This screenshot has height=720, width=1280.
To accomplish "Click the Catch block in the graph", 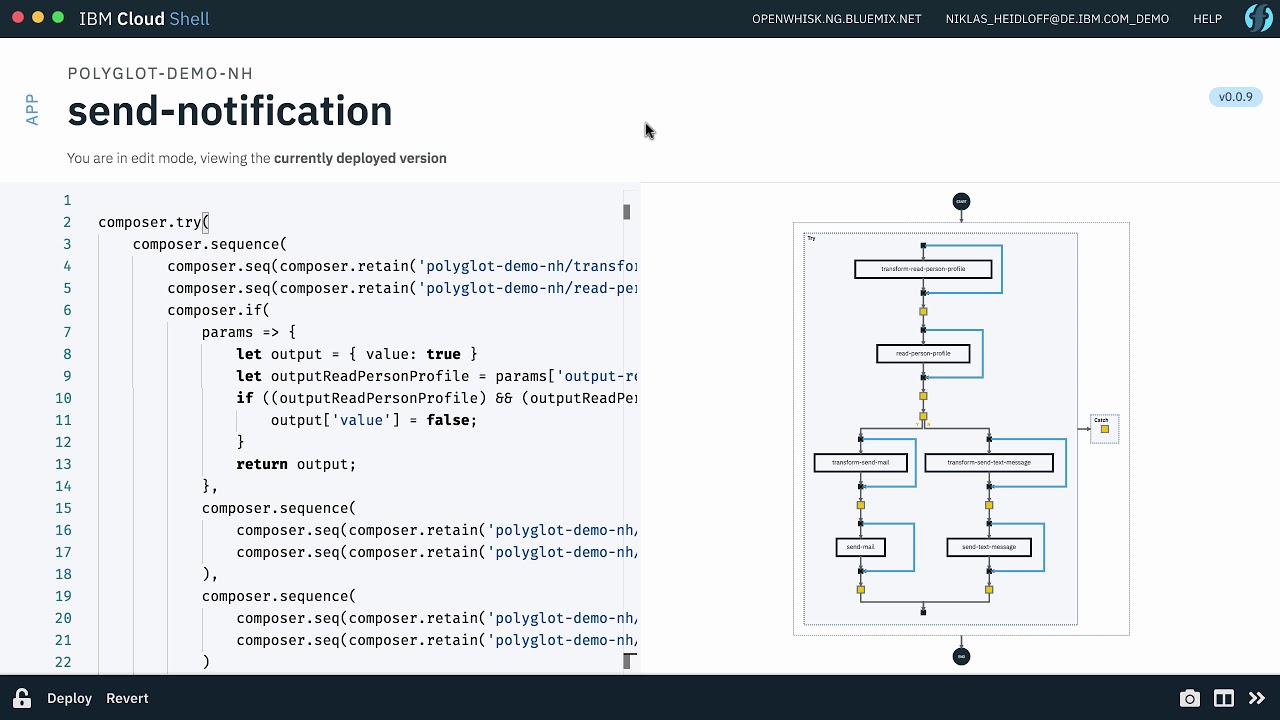I will click(x=1104, y=428).
